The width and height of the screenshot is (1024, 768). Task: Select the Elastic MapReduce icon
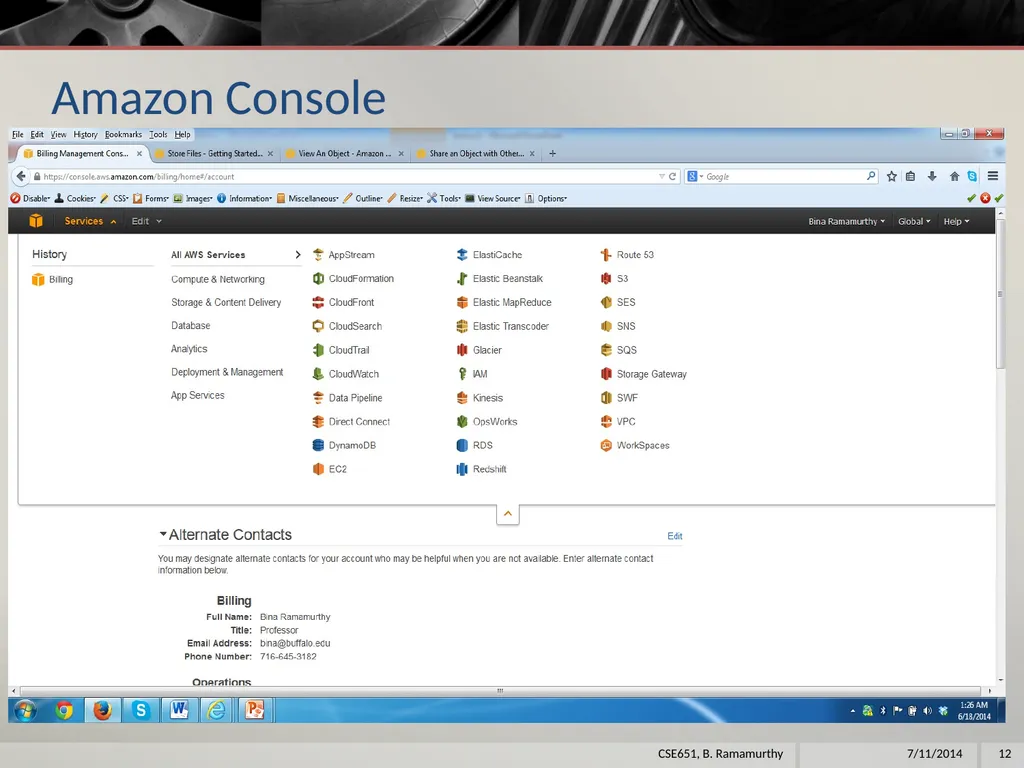pyautogui.click(x=462, y=302)
